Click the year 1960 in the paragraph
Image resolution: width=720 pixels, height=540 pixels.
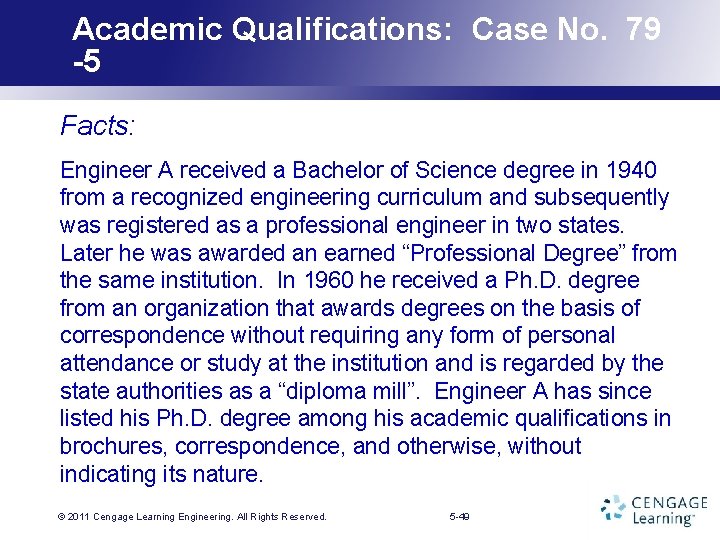(x=329, y=280)
